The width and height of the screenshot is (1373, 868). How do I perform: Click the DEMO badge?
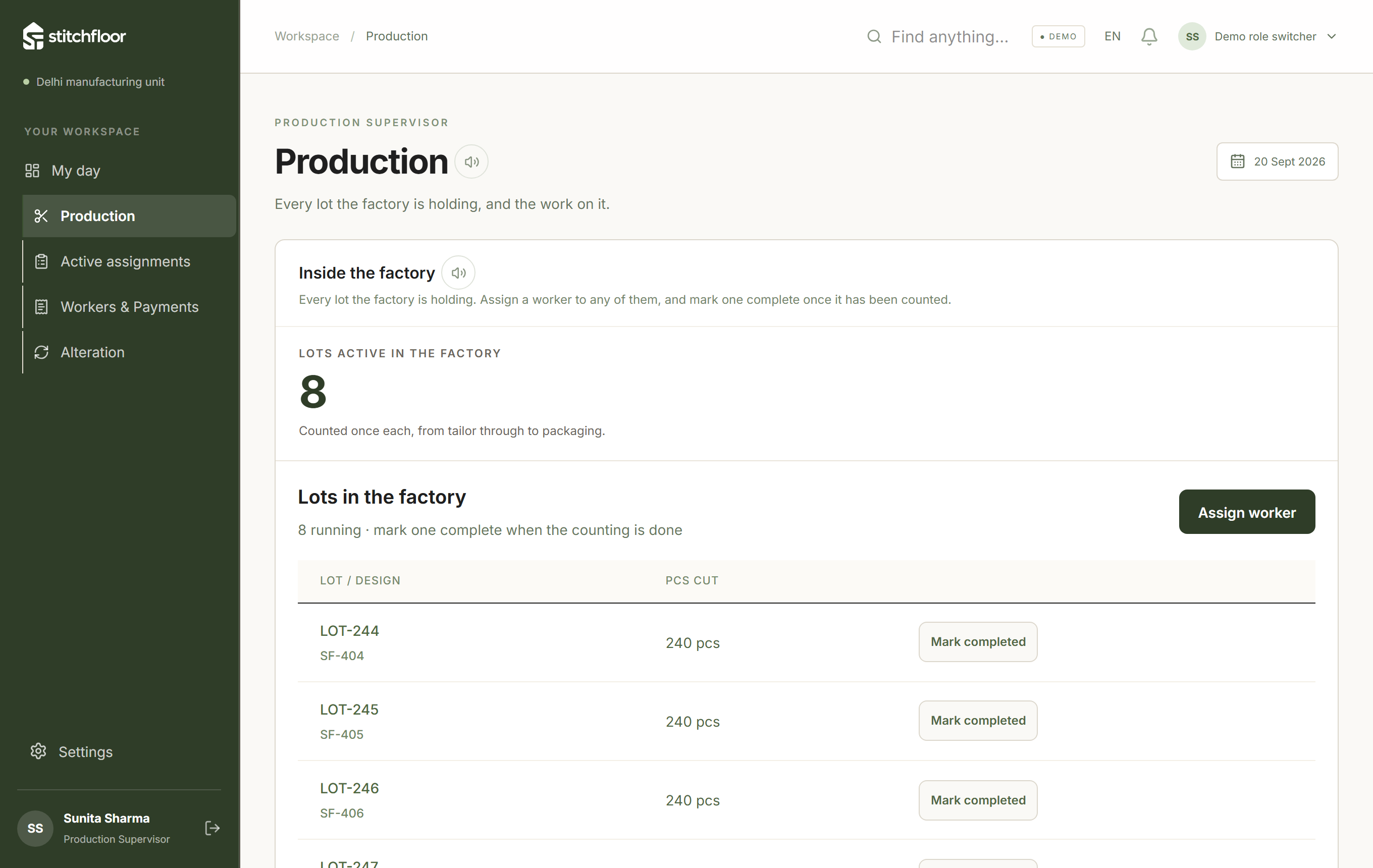tap(1058, 36)
